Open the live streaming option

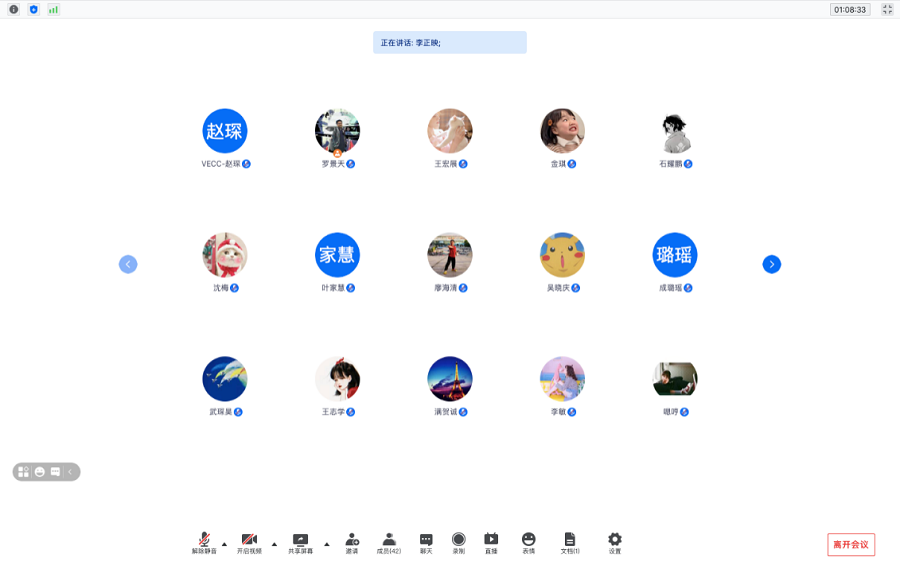click(491, 542)
